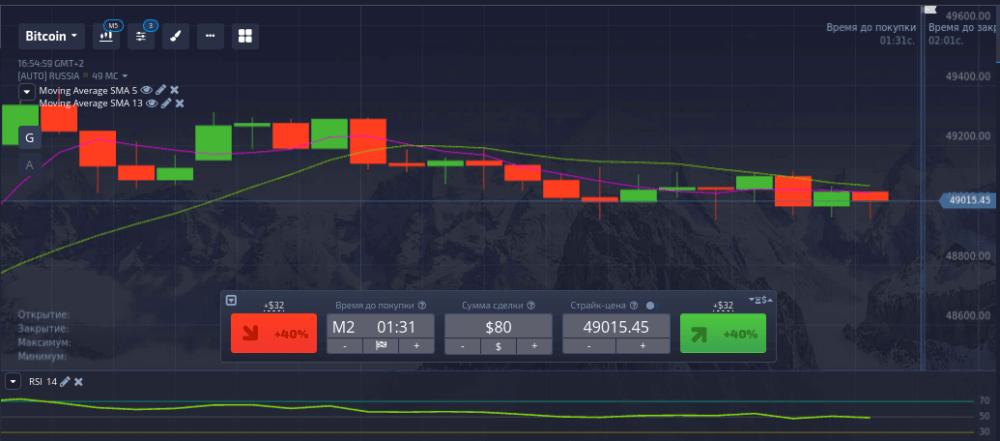This screenshot has width=1000, height=441.
Task: Edit the RSI 14 indicator settings
Action: pos(65,381)
